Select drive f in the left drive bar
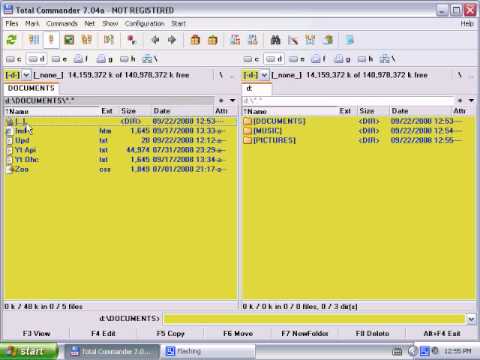Viewport: 480px width, 360px height. [81, 59]
